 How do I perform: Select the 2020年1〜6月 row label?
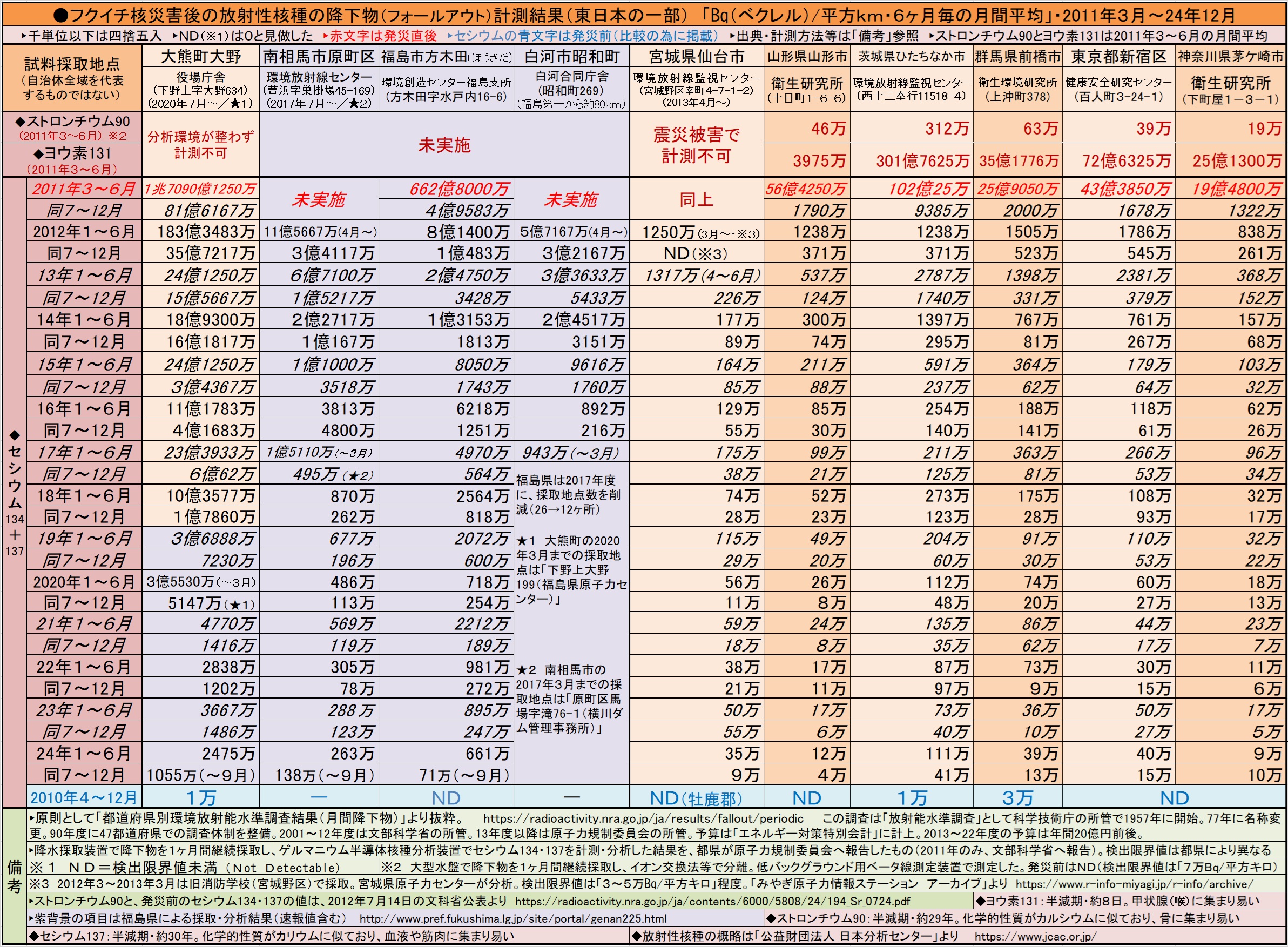coord(84,582)
